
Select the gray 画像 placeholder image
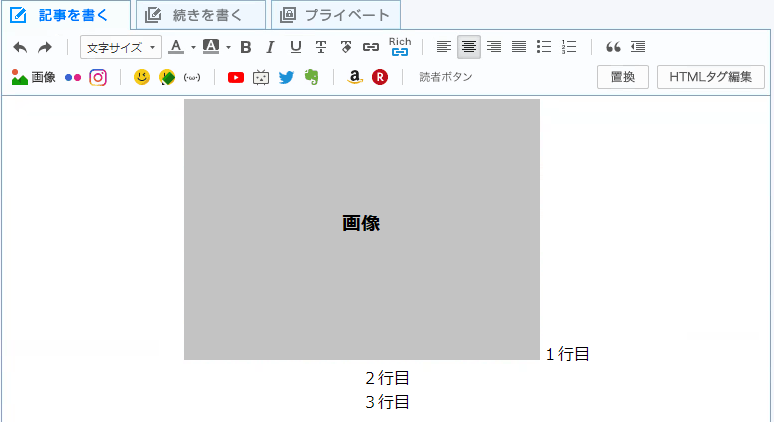point(362,230)
